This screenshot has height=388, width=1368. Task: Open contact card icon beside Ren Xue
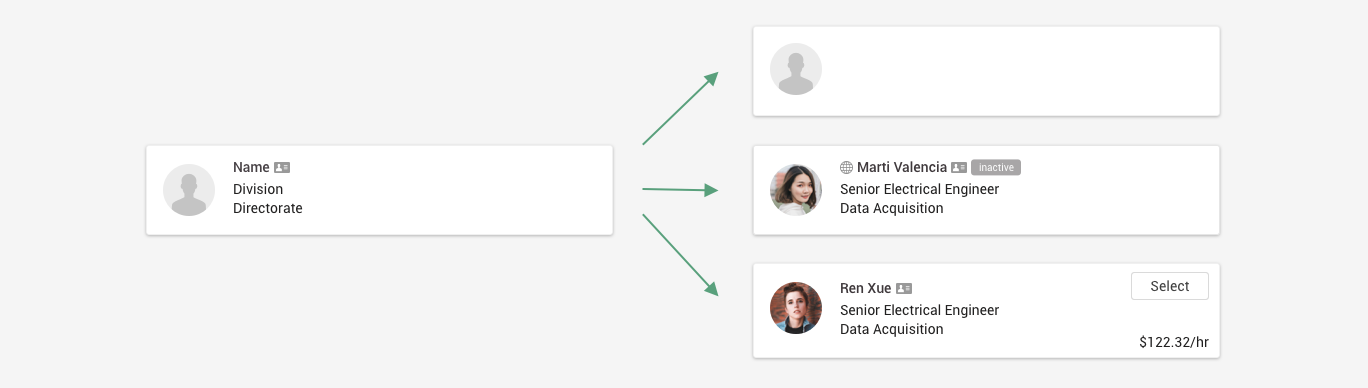pyautogui.click(x=904, y=289)
